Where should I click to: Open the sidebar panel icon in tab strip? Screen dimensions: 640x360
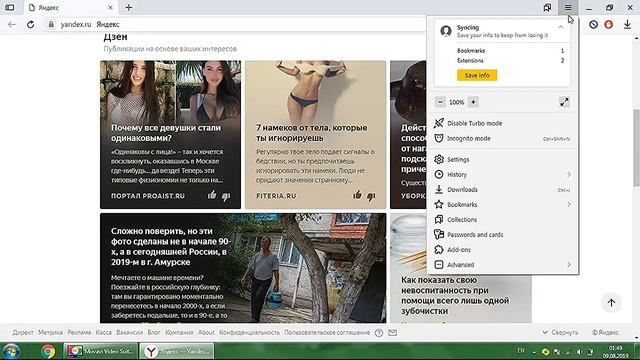coord(10,7)
